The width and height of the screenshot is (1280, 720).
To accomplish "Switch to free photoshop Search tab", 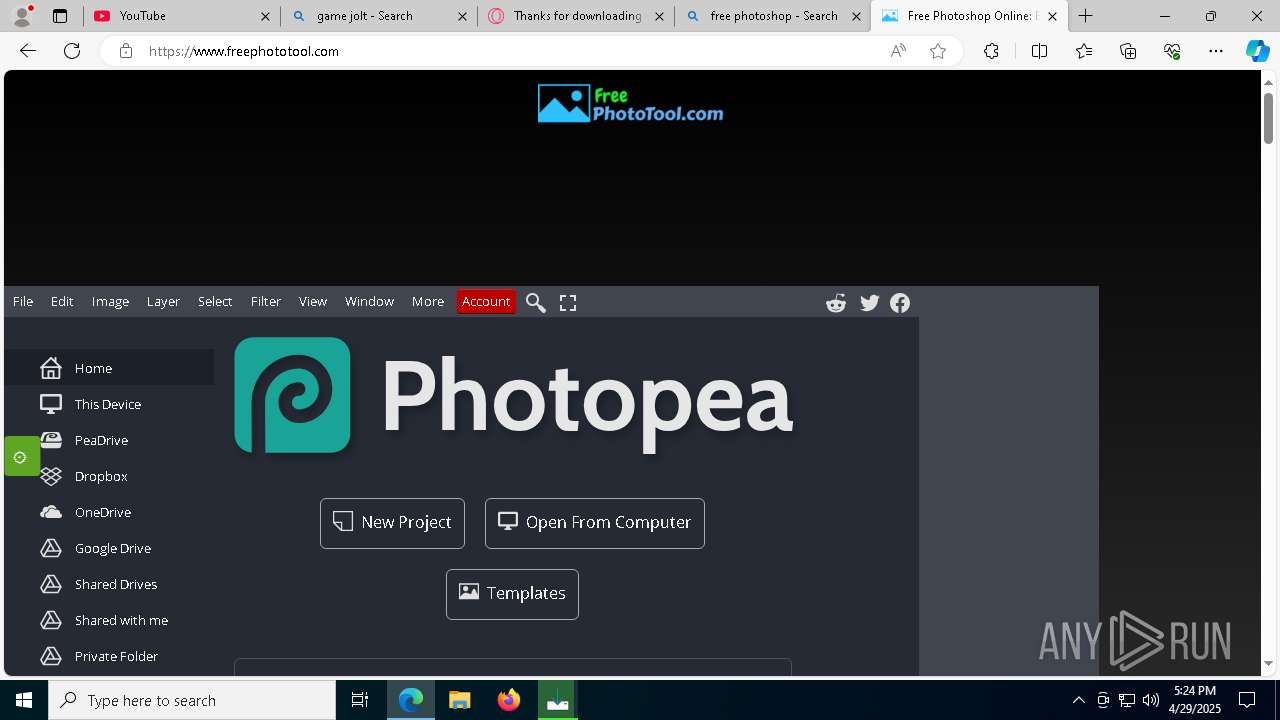I will point(773,16).
